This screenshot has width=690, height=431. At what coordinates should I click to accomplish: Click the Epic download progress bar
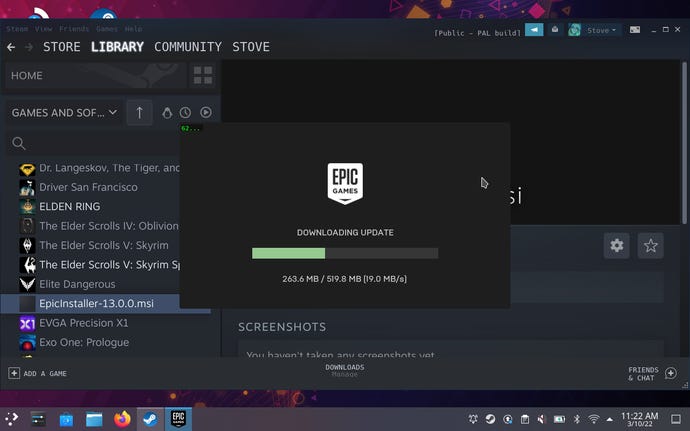click(x=345, y=253)
